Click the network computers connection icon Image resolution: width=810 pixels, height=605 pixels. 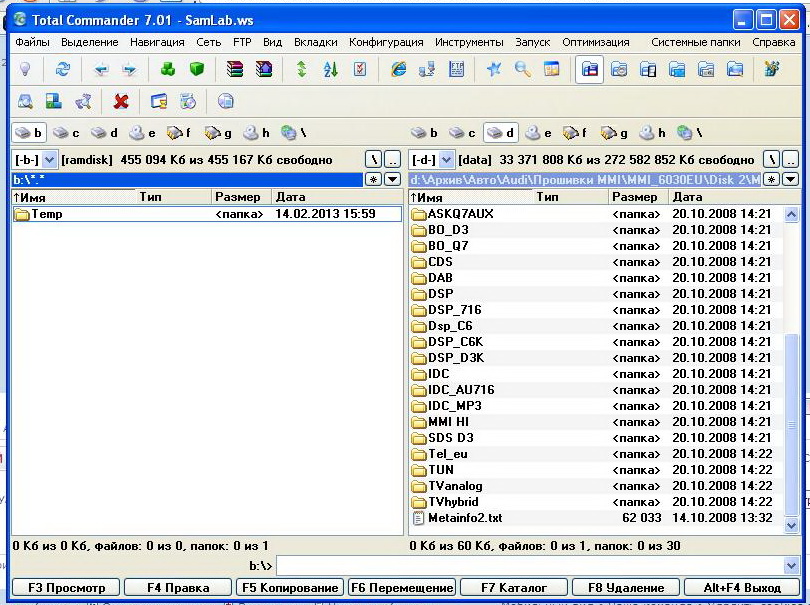click(x=427, y=69)
